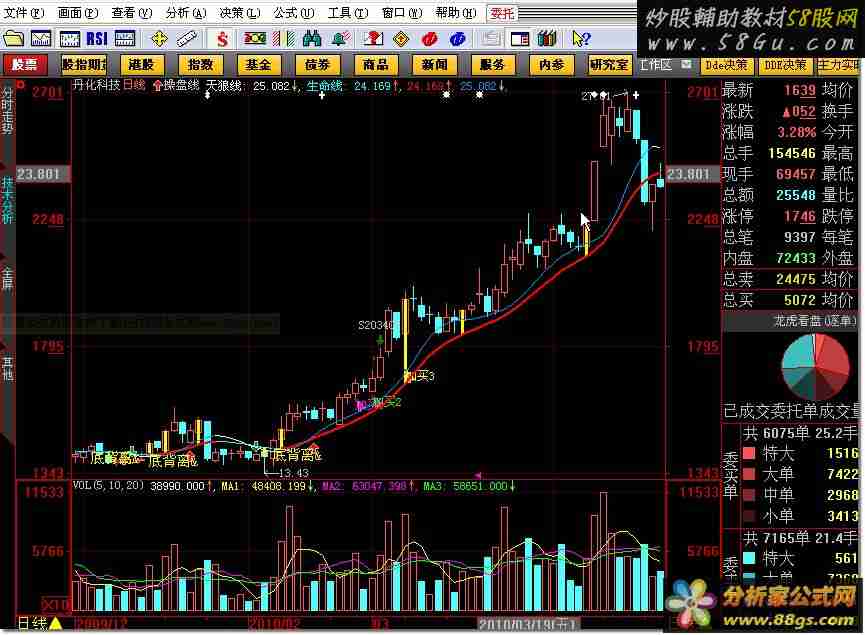Click the 总手 value 154546
The image size is (865, 635).
(792, 153)
